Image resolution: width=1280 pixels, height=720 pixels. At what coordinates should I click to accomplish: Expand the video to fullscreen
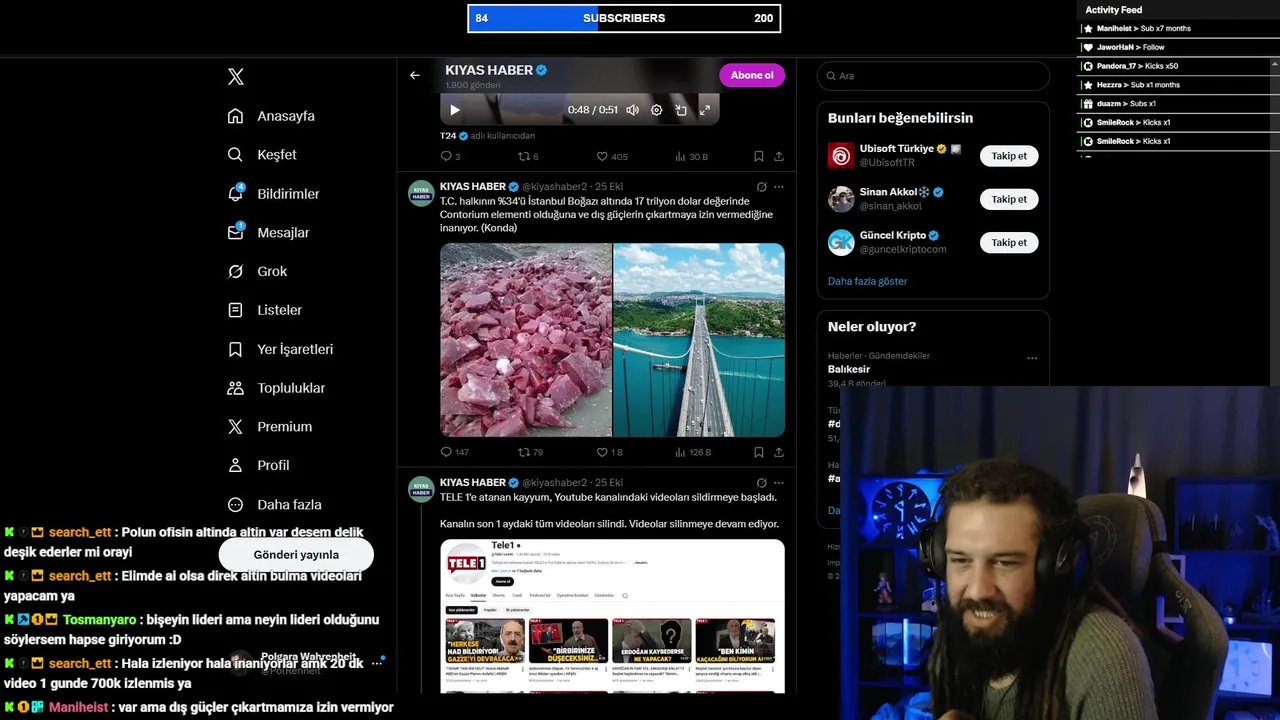705,110
